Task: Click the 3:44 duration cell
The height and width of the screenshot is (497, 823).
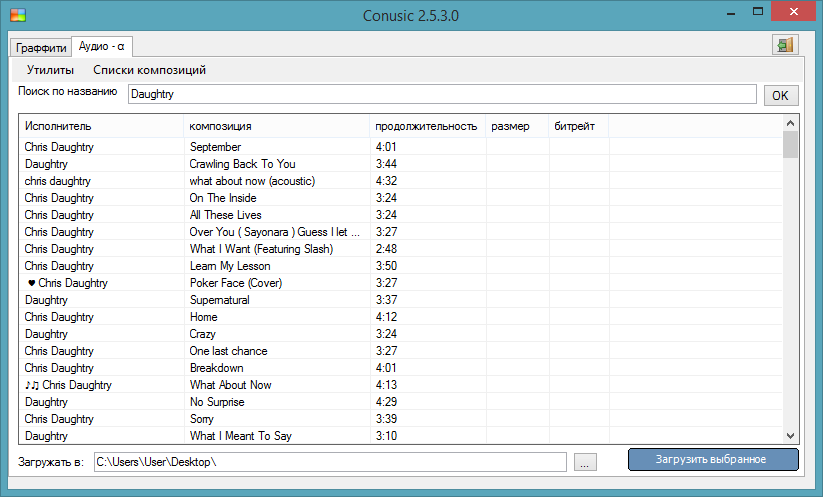Action: point(386,164)
